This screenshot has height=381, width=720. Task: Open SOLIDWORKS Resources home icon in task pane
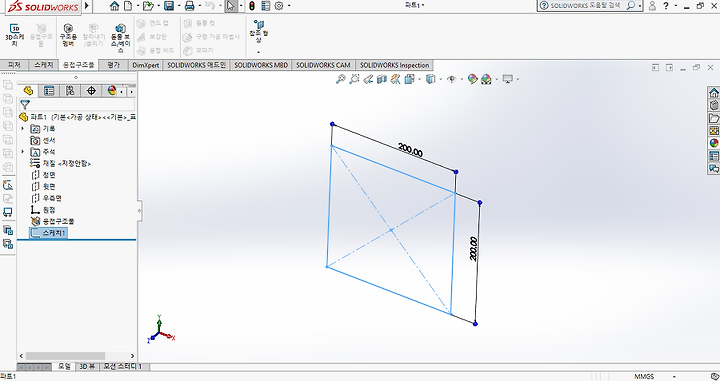click(x=714, y=93)
